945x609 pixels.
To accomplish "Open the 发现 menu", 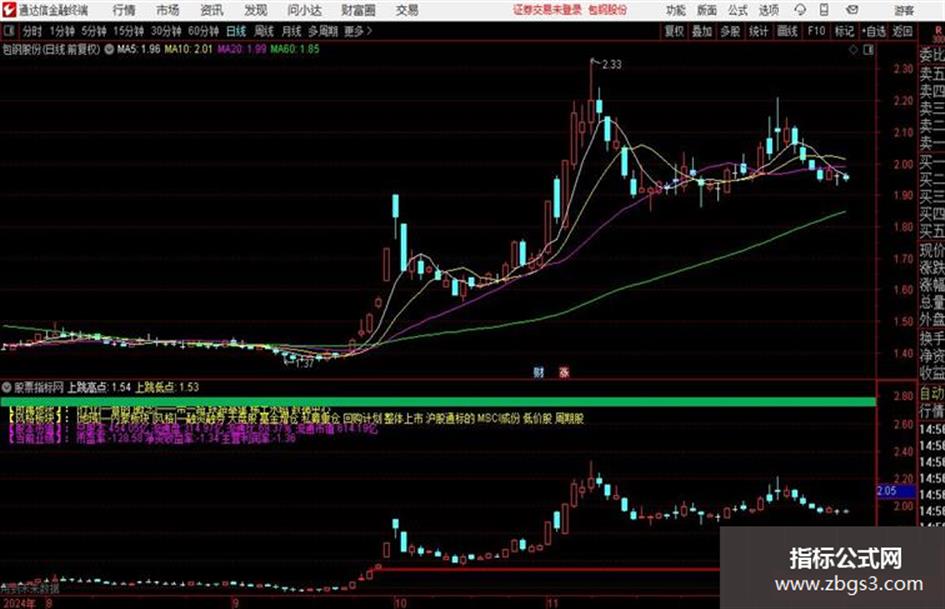I will coord(256,10).
